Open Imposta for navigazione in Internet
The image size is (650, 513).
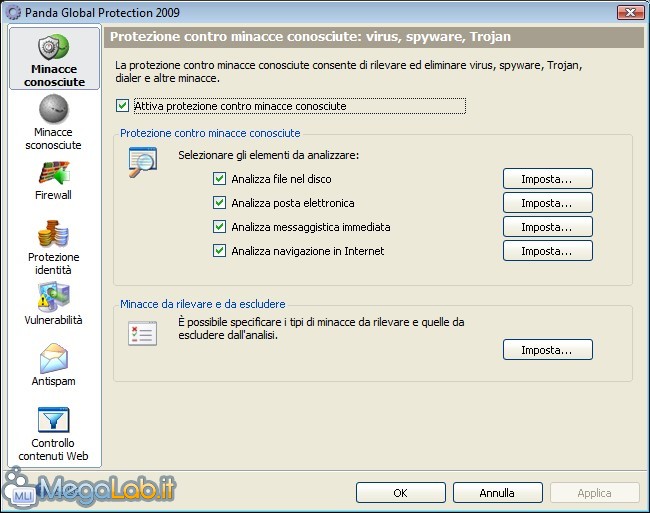click(548, 251)
